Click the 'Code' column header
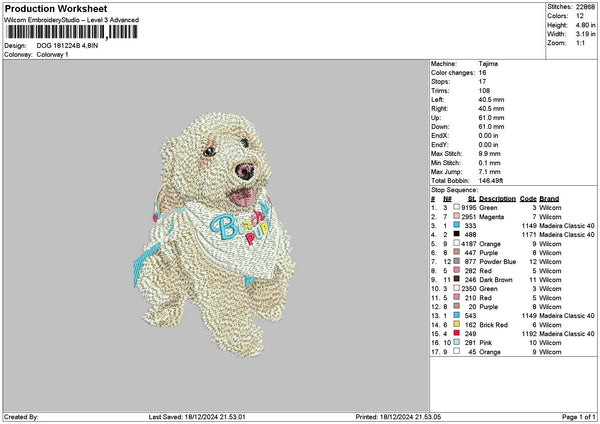600x424 pixels. 528,199
